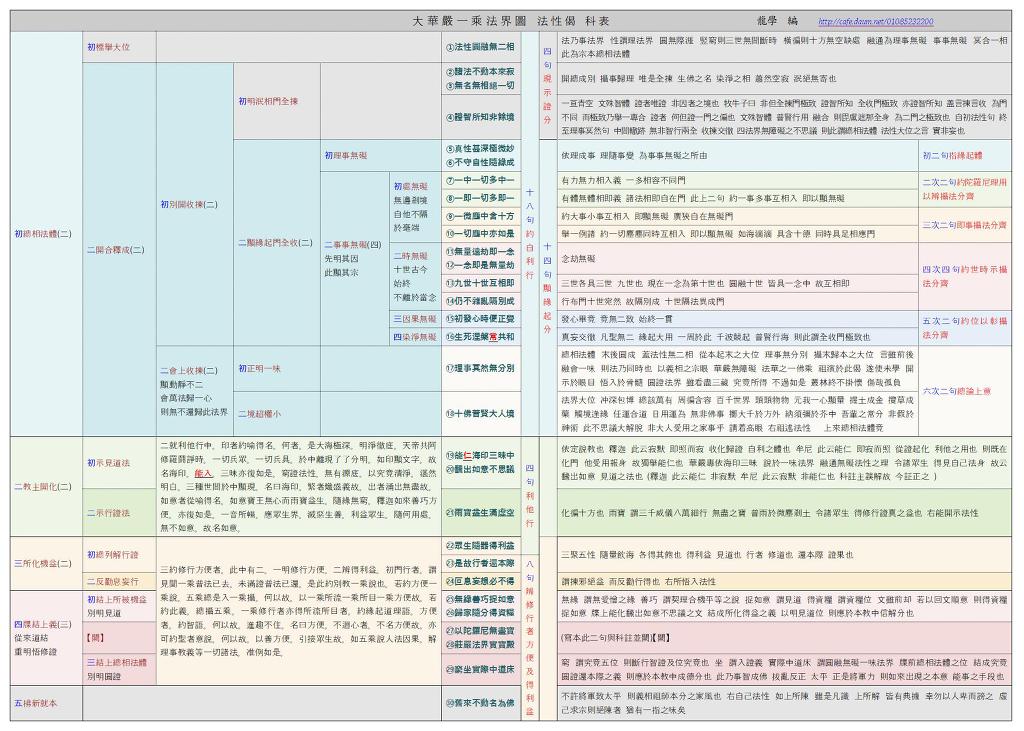Select verse ⑬九世十世互相即
This screenshot has width=1024, height=731.
(480, 284)
